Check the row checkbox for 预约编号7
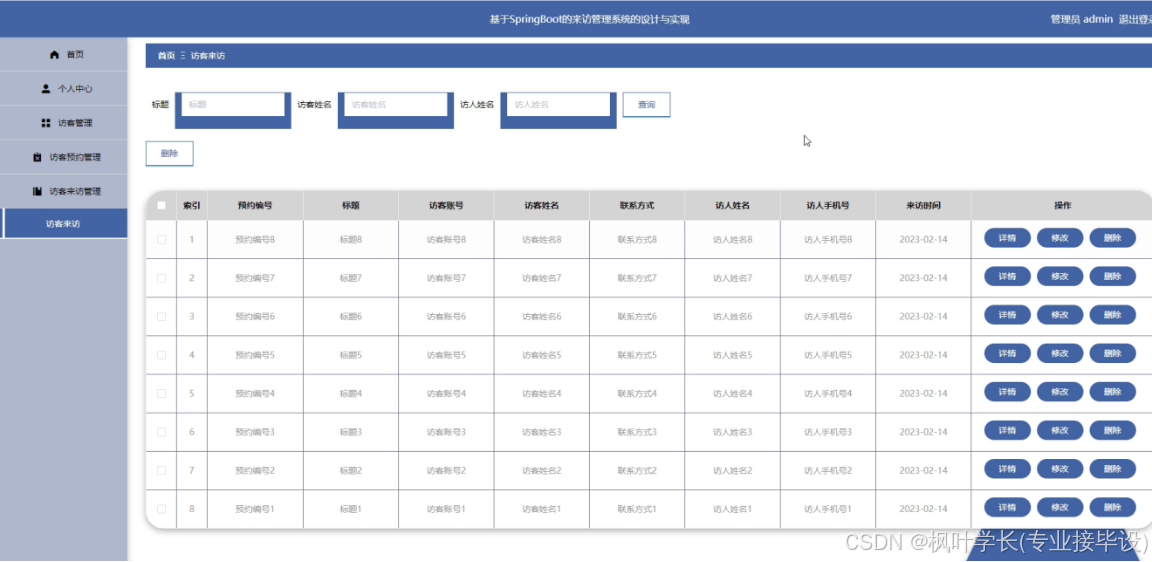The height and width of the screenshot is (562, 1152). point(162,278)
